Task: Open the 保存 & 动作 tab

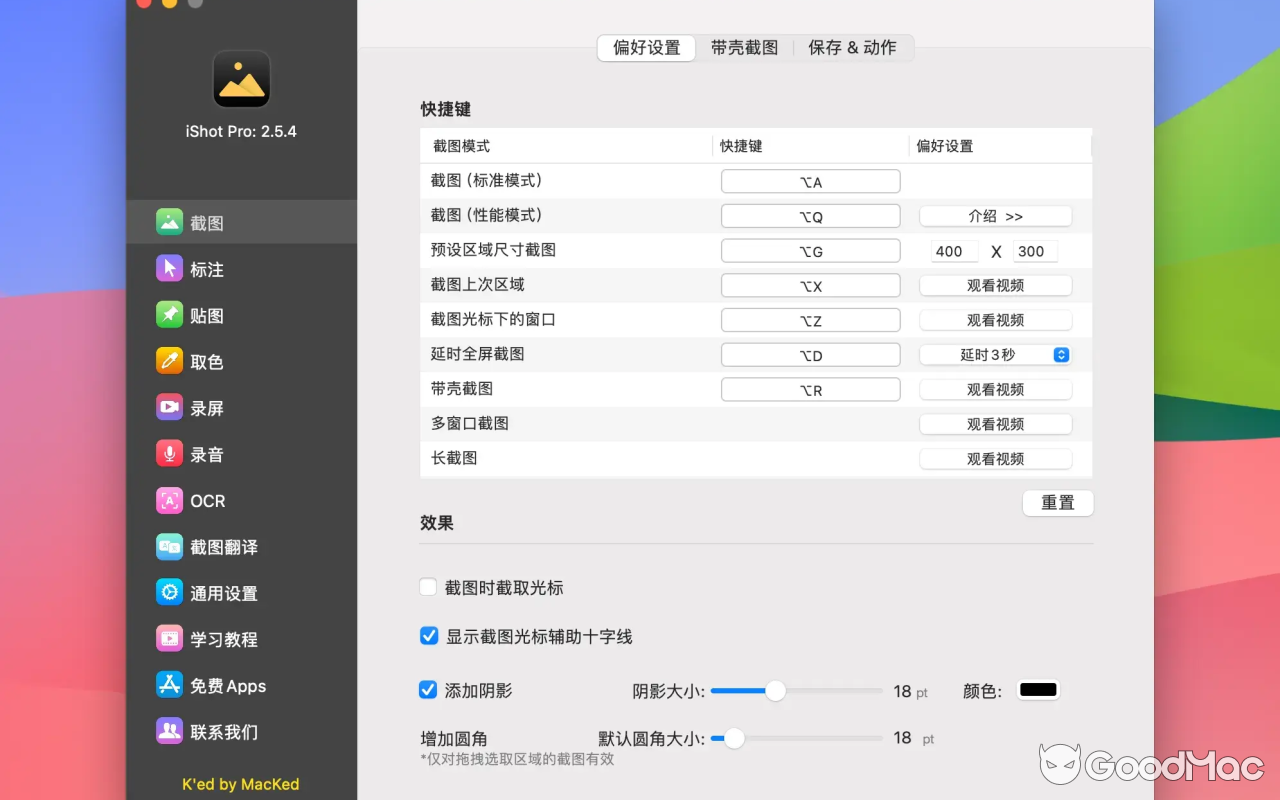Action: (852, 47)
